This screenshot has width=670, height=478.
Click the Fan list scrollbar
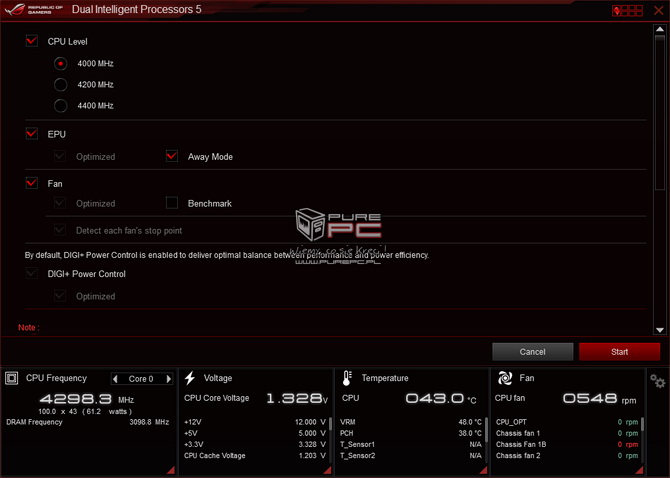click(642, 424)
